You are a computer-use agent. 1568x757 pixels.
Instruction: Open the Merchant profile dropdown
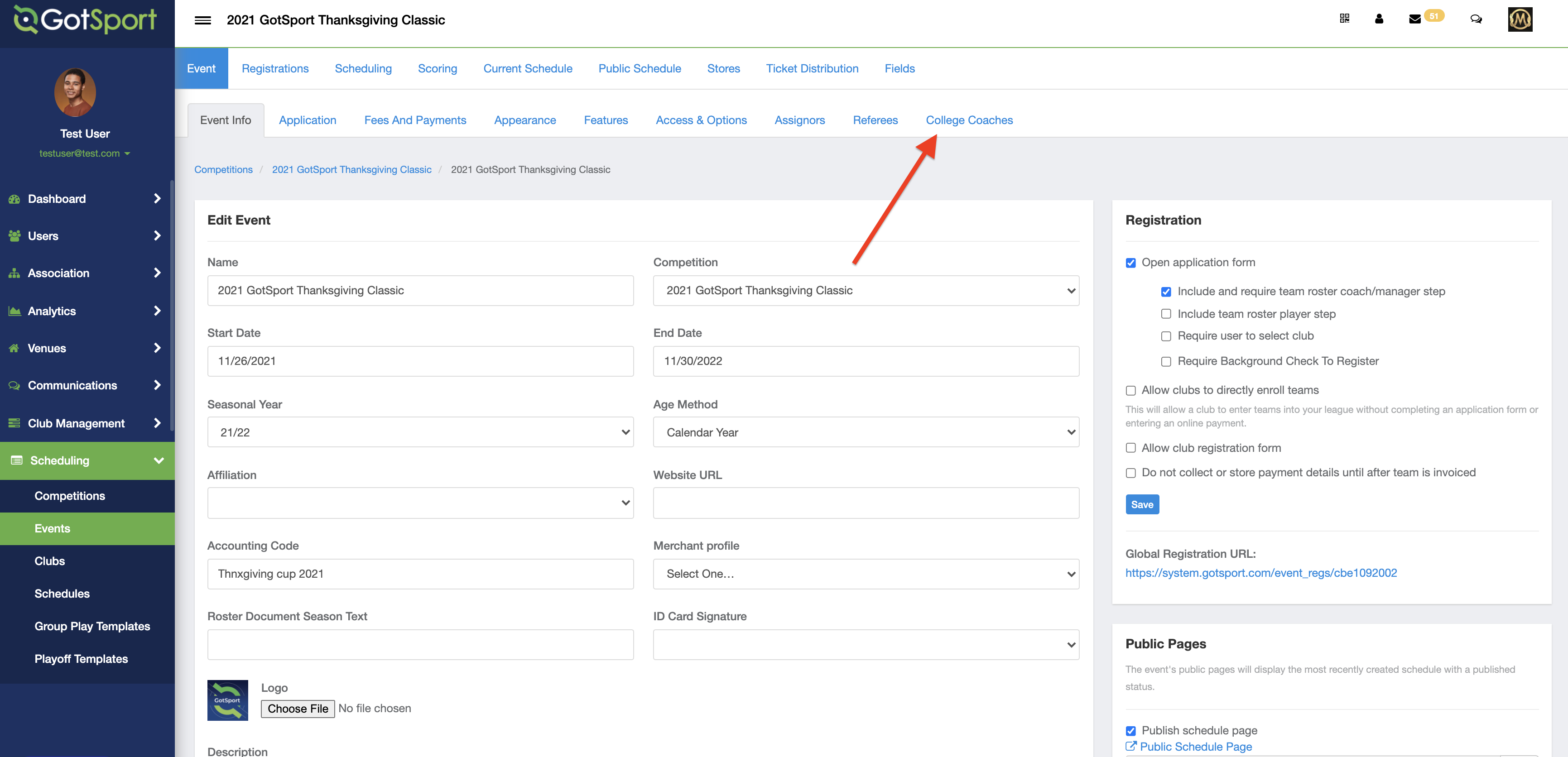(x=866, y=574)
